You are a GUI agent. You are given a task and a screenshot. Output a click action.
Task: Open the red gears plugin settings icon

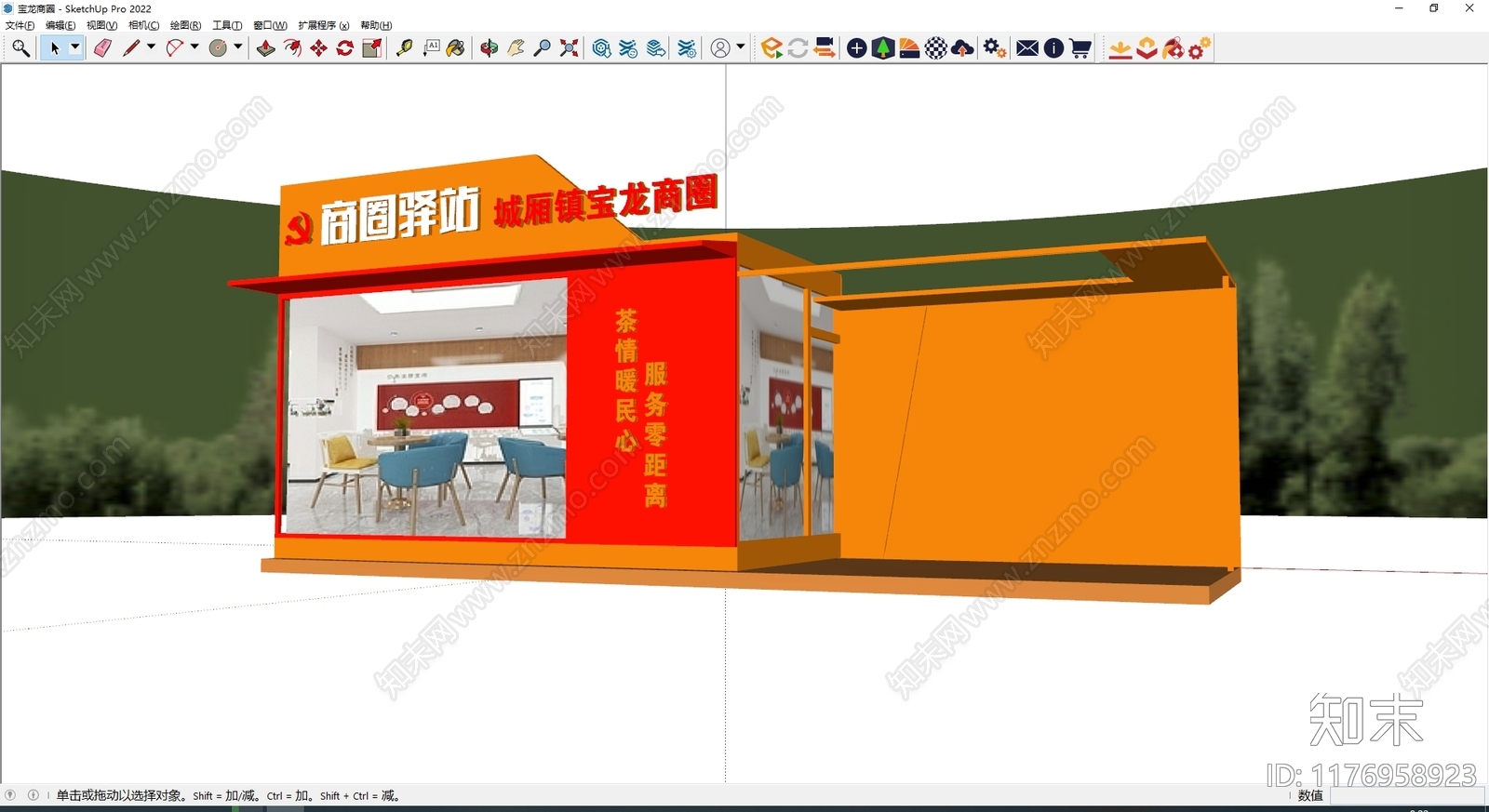click(x=1200, y=48)
